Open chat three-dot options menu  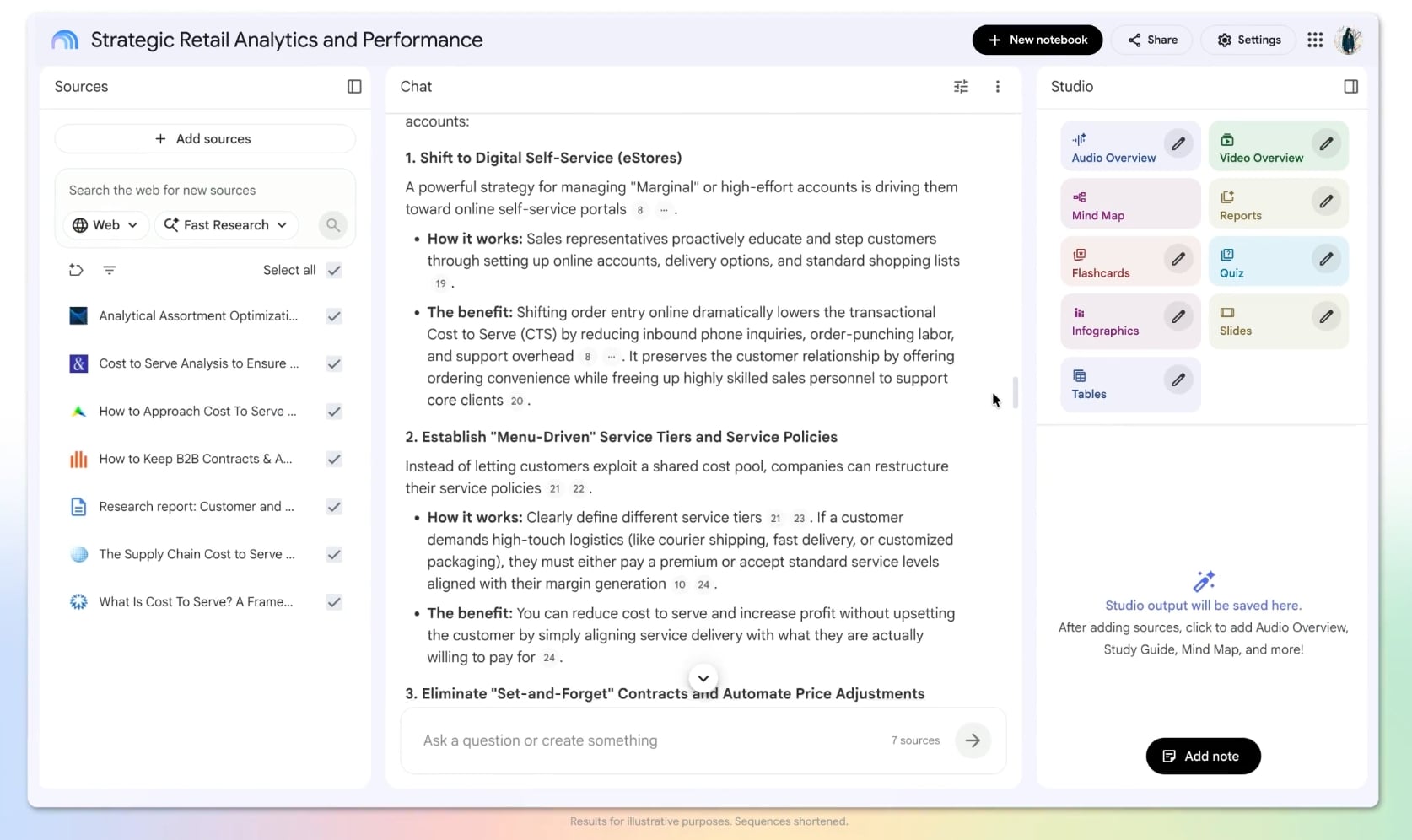pyautogui.click(x=997, y=86)
